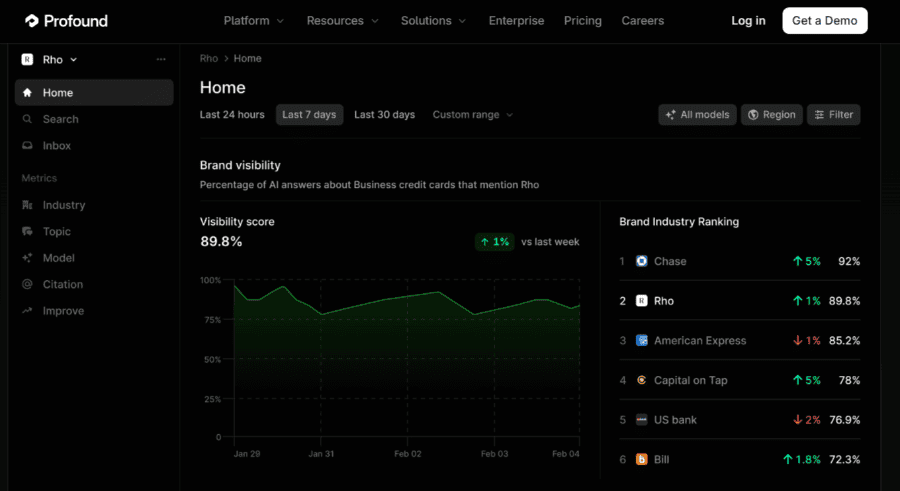
Task: Select the Last 7 days range
Action: tap(309, 114)
